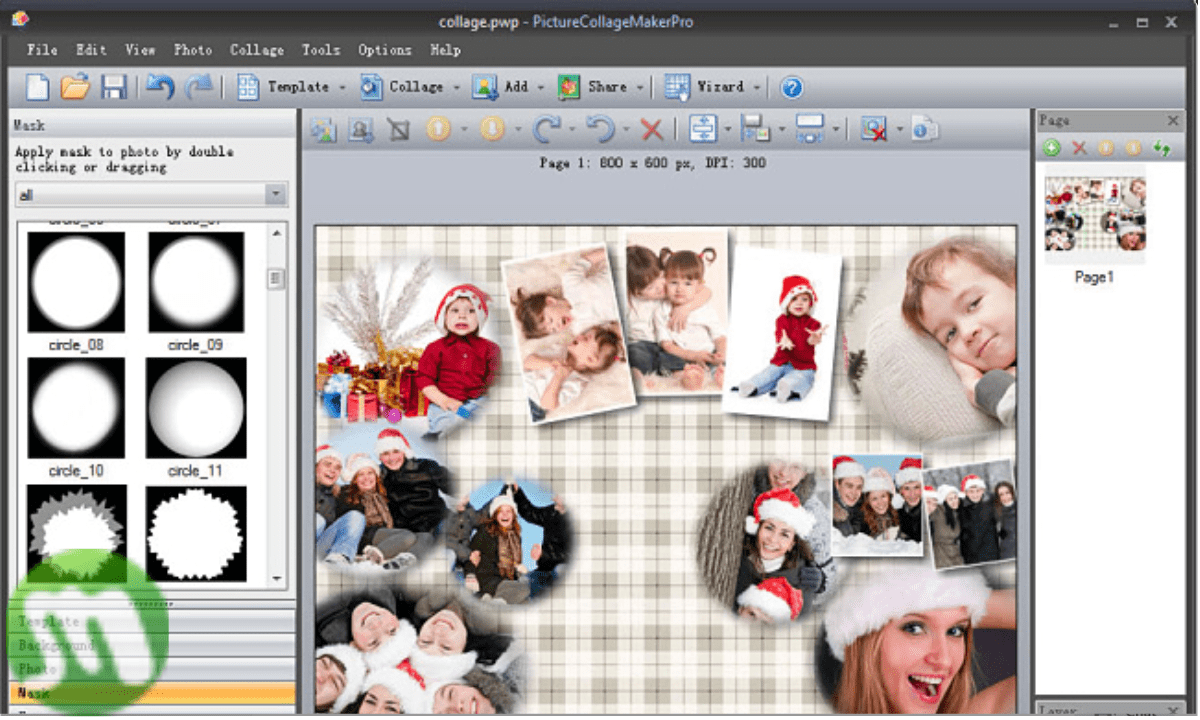Open the Options menu

point(385,50)
